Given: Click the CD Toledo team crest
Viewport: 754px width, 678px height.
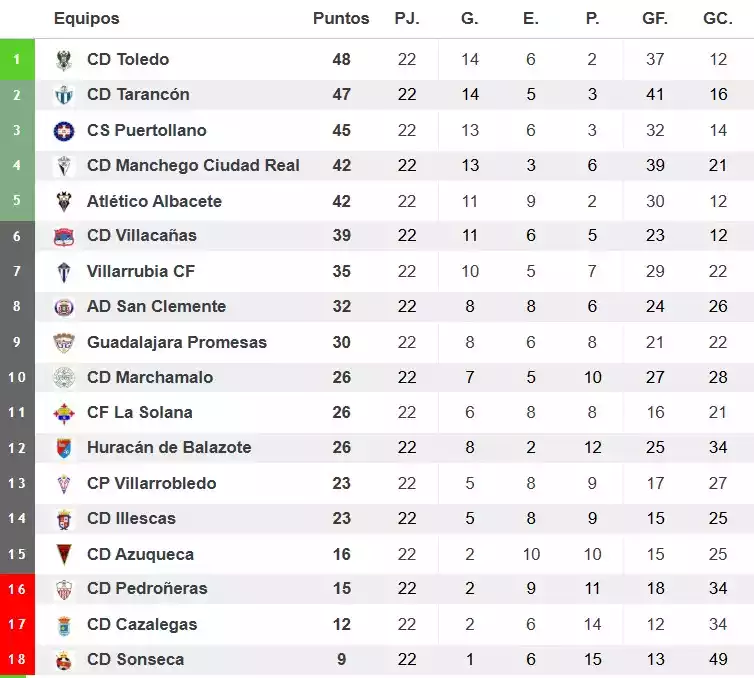Looking at the screenshot, I should (64, 60).
